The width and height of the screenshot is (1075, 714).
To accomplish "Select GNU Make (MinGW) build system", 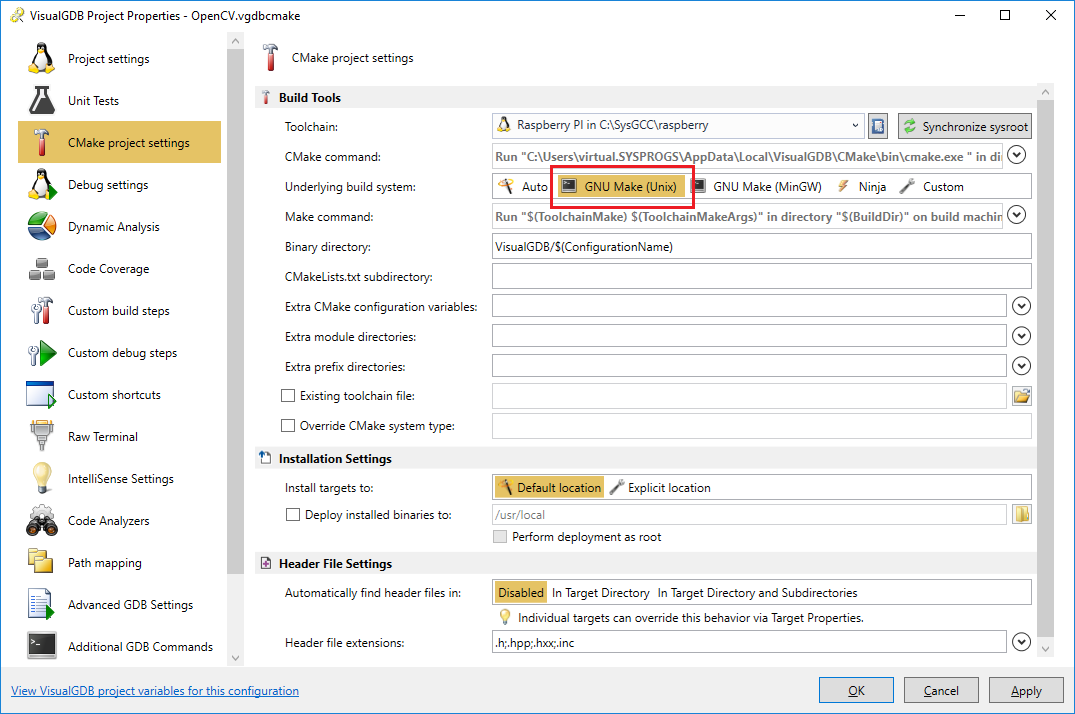I will (756, 187).
